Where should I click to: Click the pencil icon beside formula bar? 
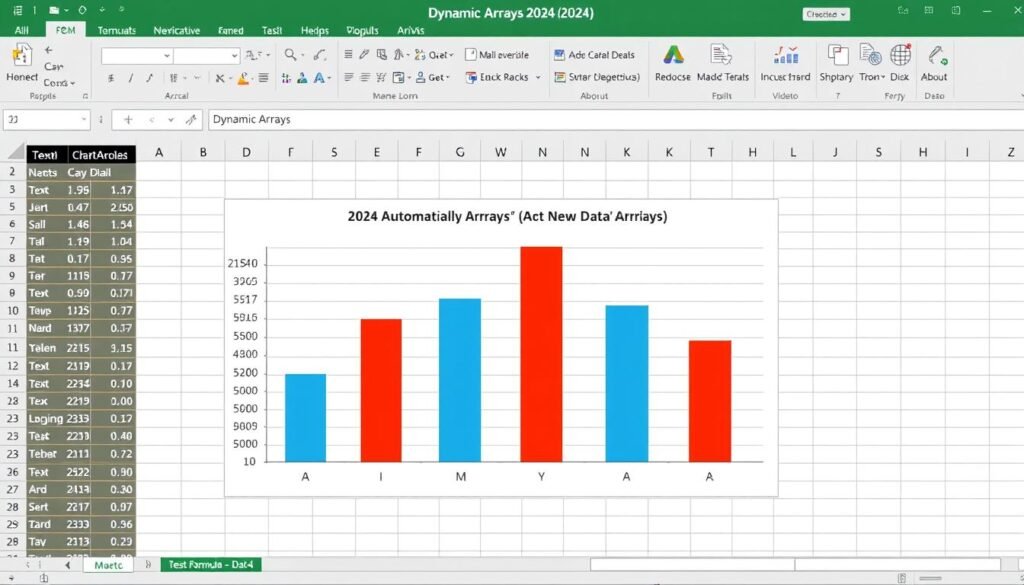191,119
